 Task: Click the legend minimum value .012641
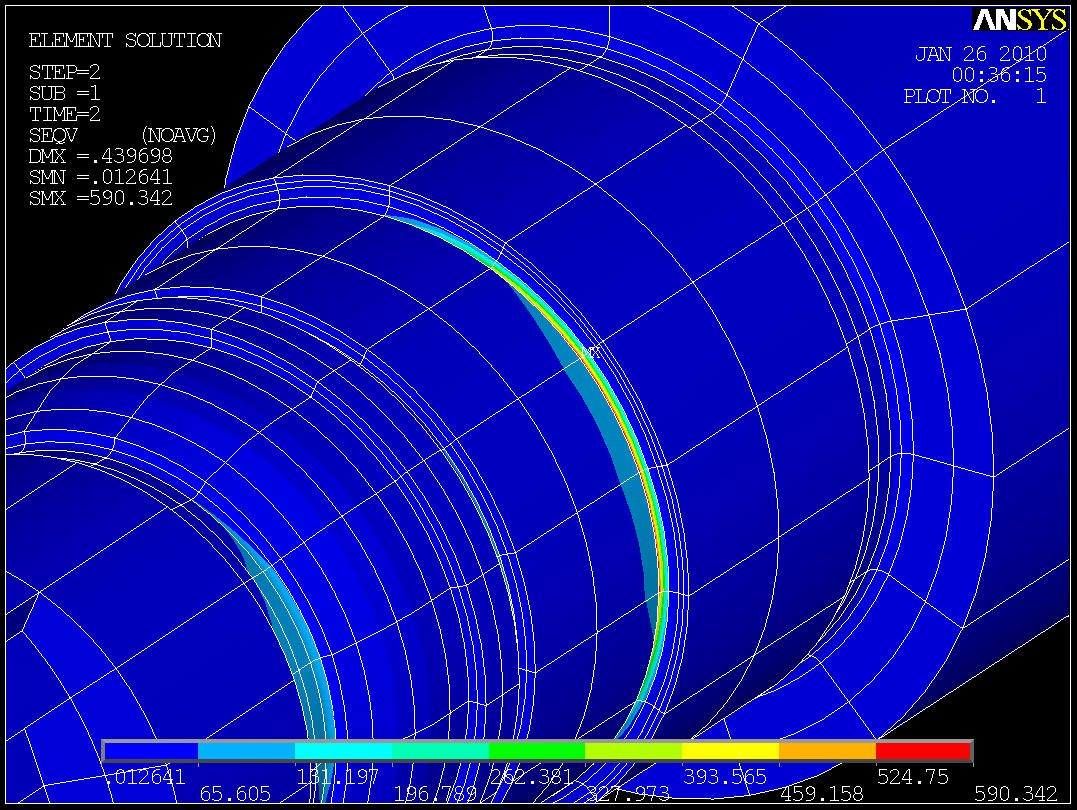point(145,777)
